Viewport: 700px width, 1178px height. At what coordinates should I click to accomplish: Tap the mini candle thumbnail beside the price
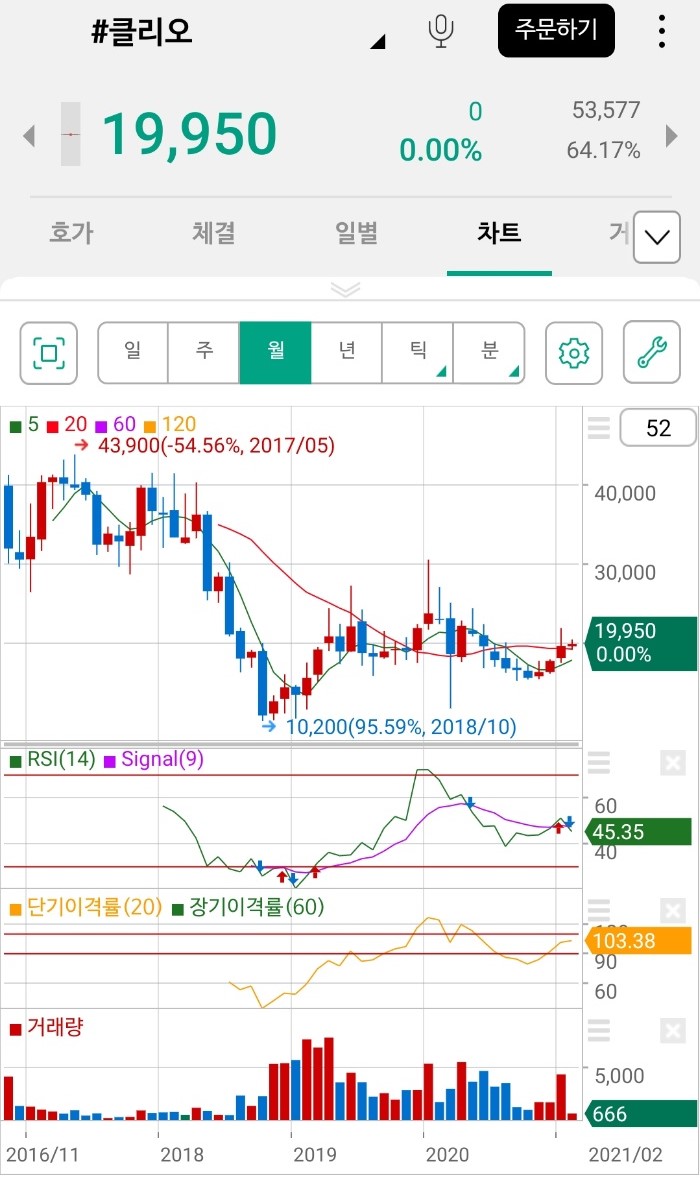(x=71, y=134)
